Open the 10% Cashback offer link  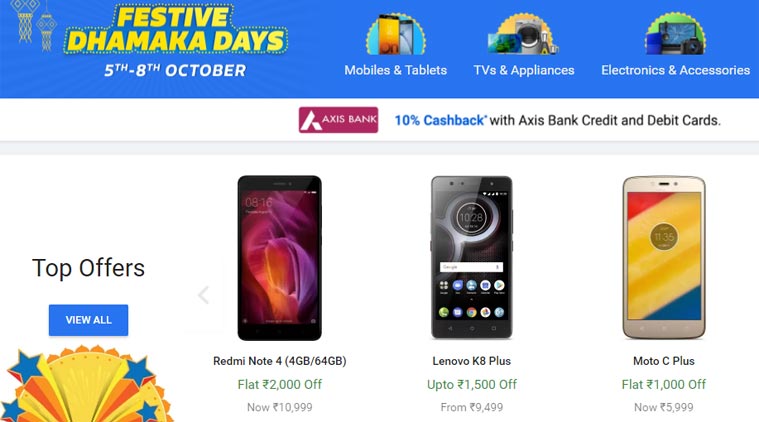440,120
